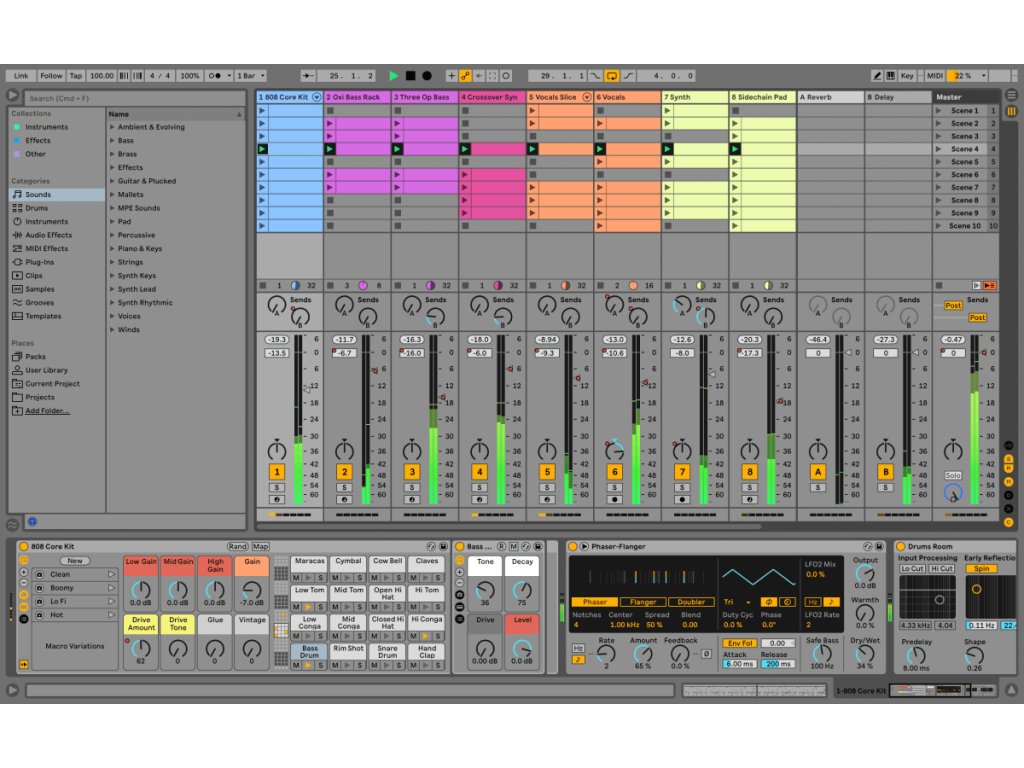Expand the Ambient & Evolving folder

click(x=112, y=127)
